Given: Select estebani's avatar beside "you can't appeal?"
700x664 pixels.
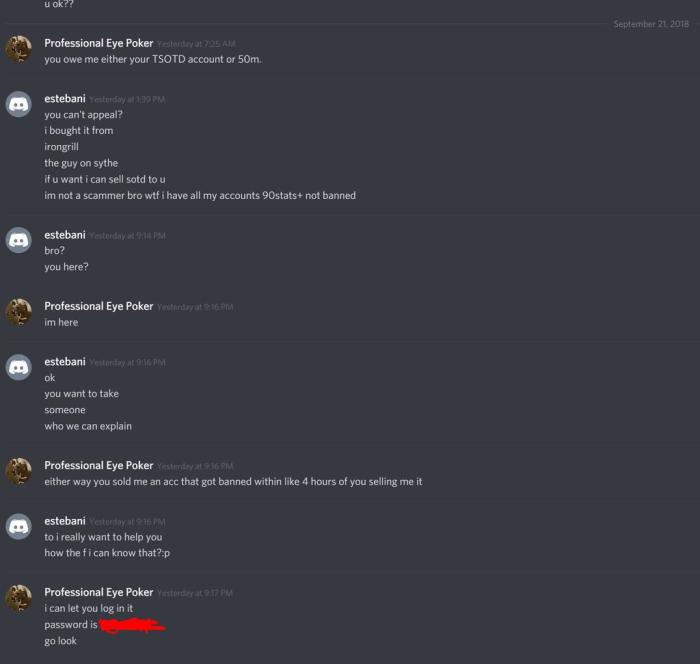Looking at the screenshot, I should point(18,104).
